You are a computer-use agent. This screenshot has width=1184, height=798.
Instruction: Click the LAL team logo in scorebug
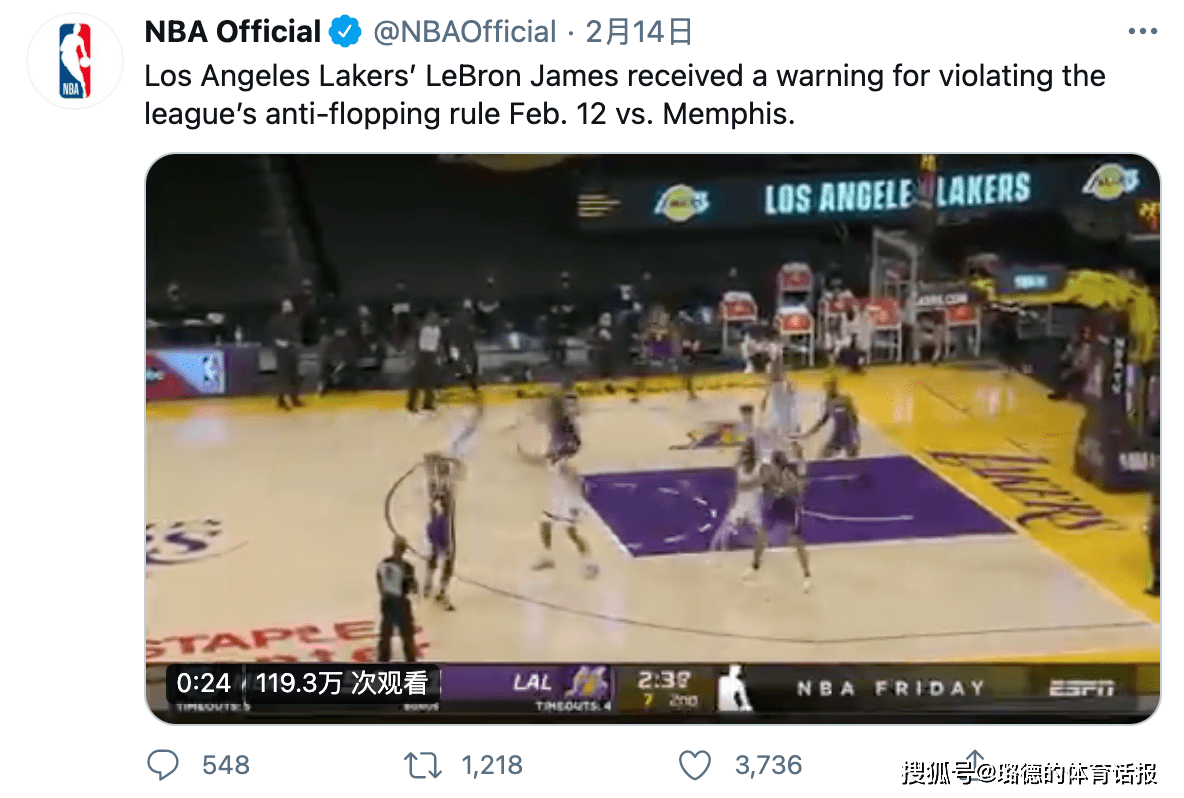589,683
